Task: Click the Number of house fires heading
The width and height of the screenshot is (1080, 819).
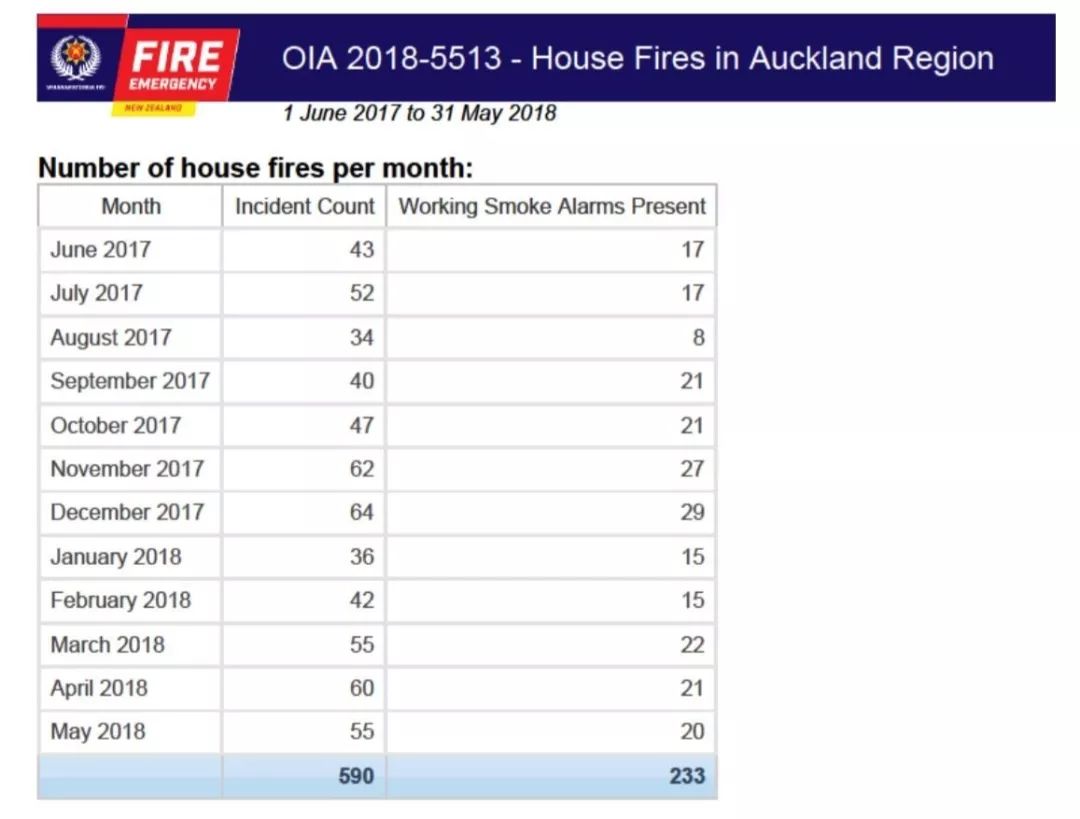Action: [x=255, y=168]
